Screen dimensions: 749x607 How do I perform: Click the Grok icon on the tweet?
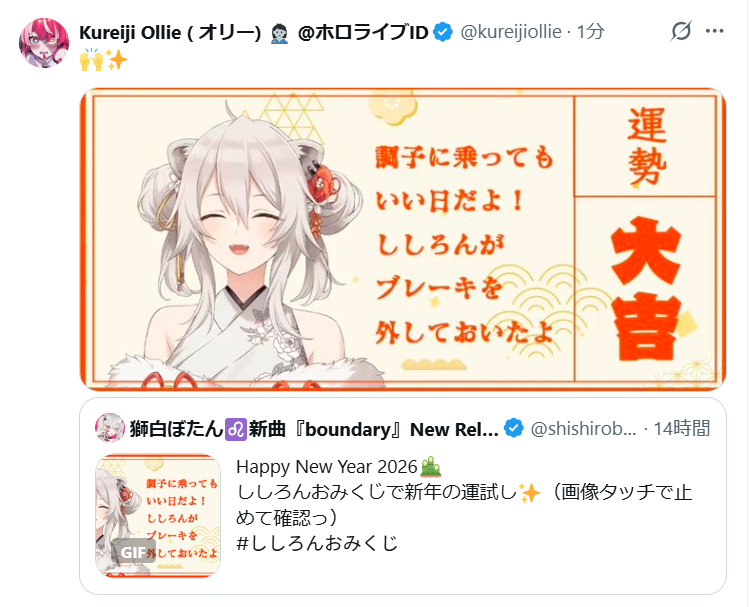pyautogui.click(x=681, y=31)
